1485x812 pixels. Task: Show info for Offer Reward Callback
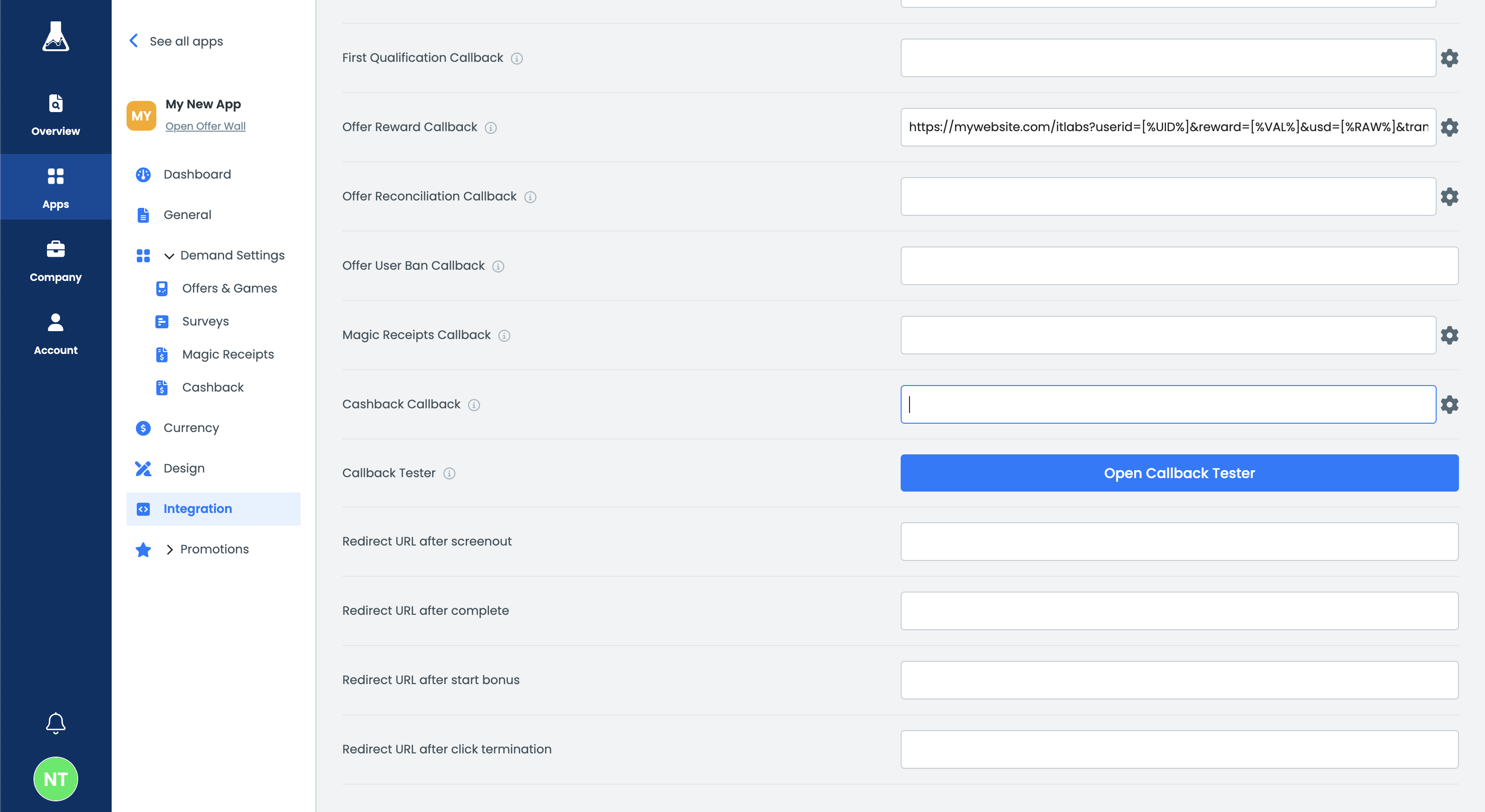coord(490,127)
